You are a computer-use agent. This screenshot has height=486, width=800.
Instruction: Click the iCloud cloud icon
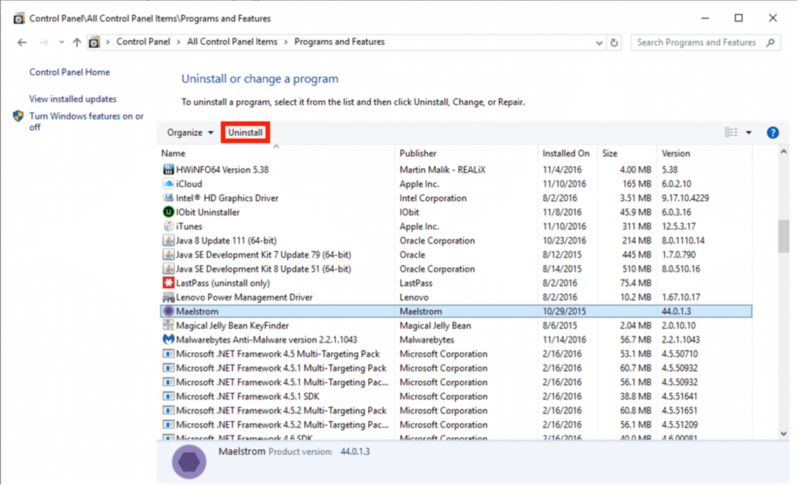(168, 184)
